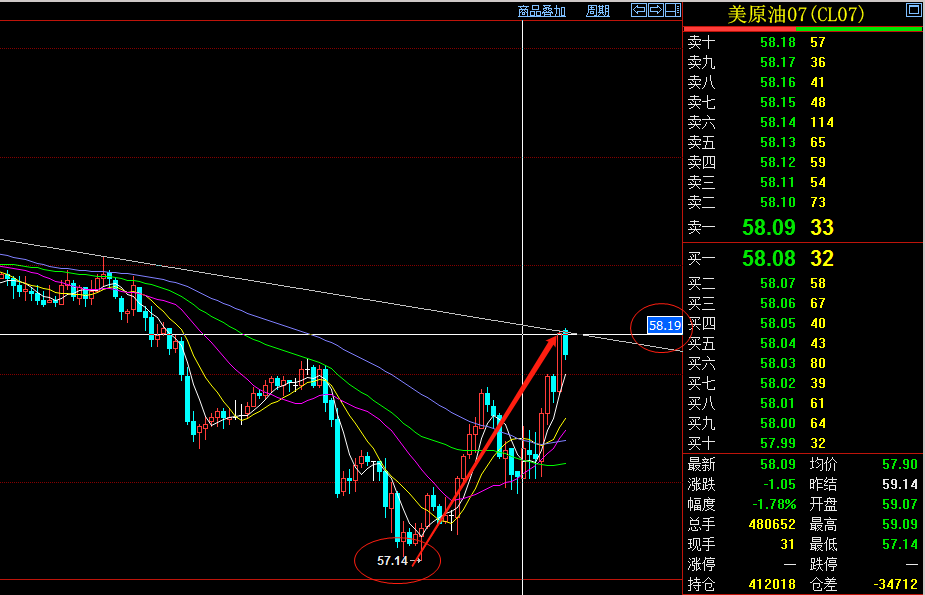Click the right arrow navigation icon
925x595 pixels.
(656, 10)
